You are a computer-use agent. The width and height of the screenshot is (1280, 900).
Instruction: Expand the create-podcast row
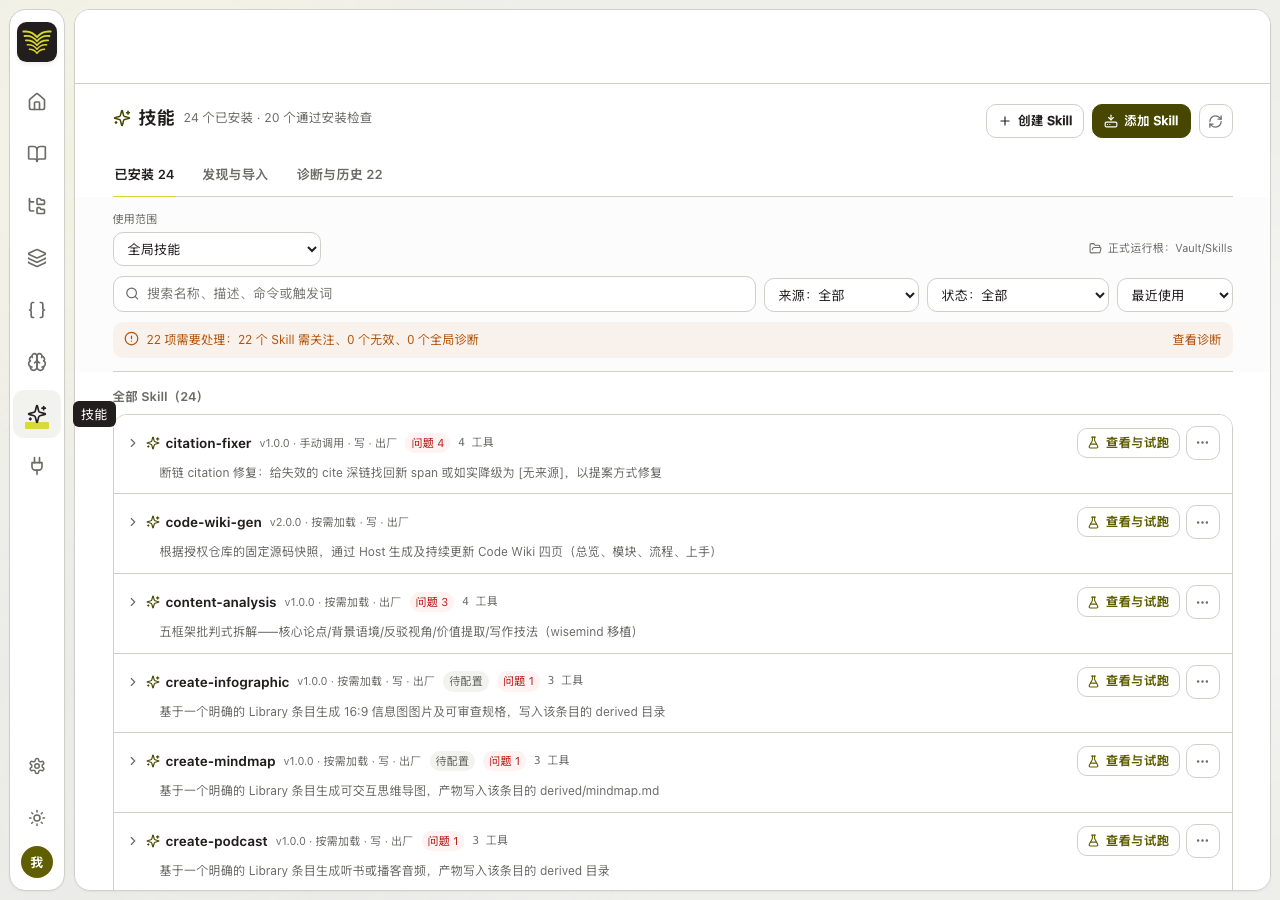coord(132,841)
